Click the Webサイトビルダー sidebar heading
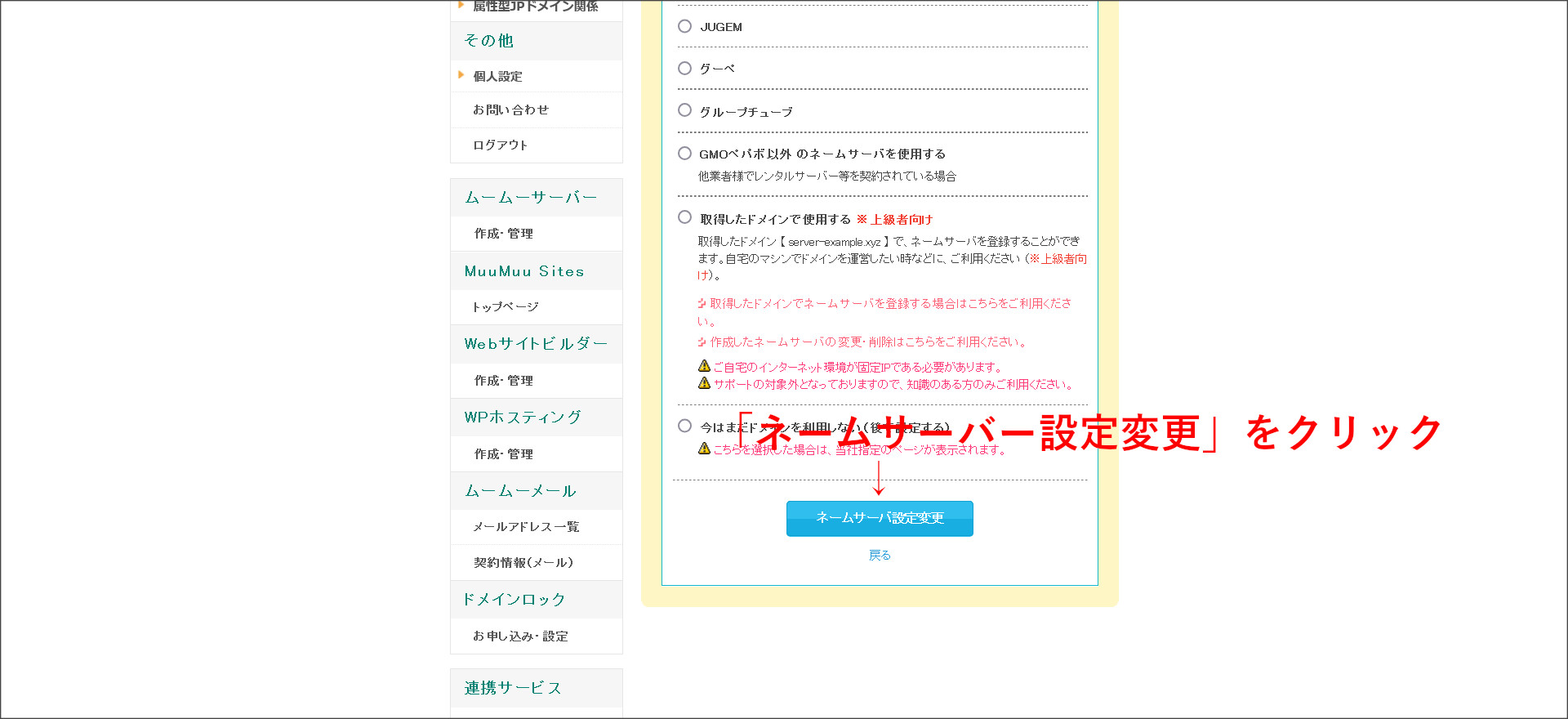The image size is (1568, 719). [x=536, y=344]
